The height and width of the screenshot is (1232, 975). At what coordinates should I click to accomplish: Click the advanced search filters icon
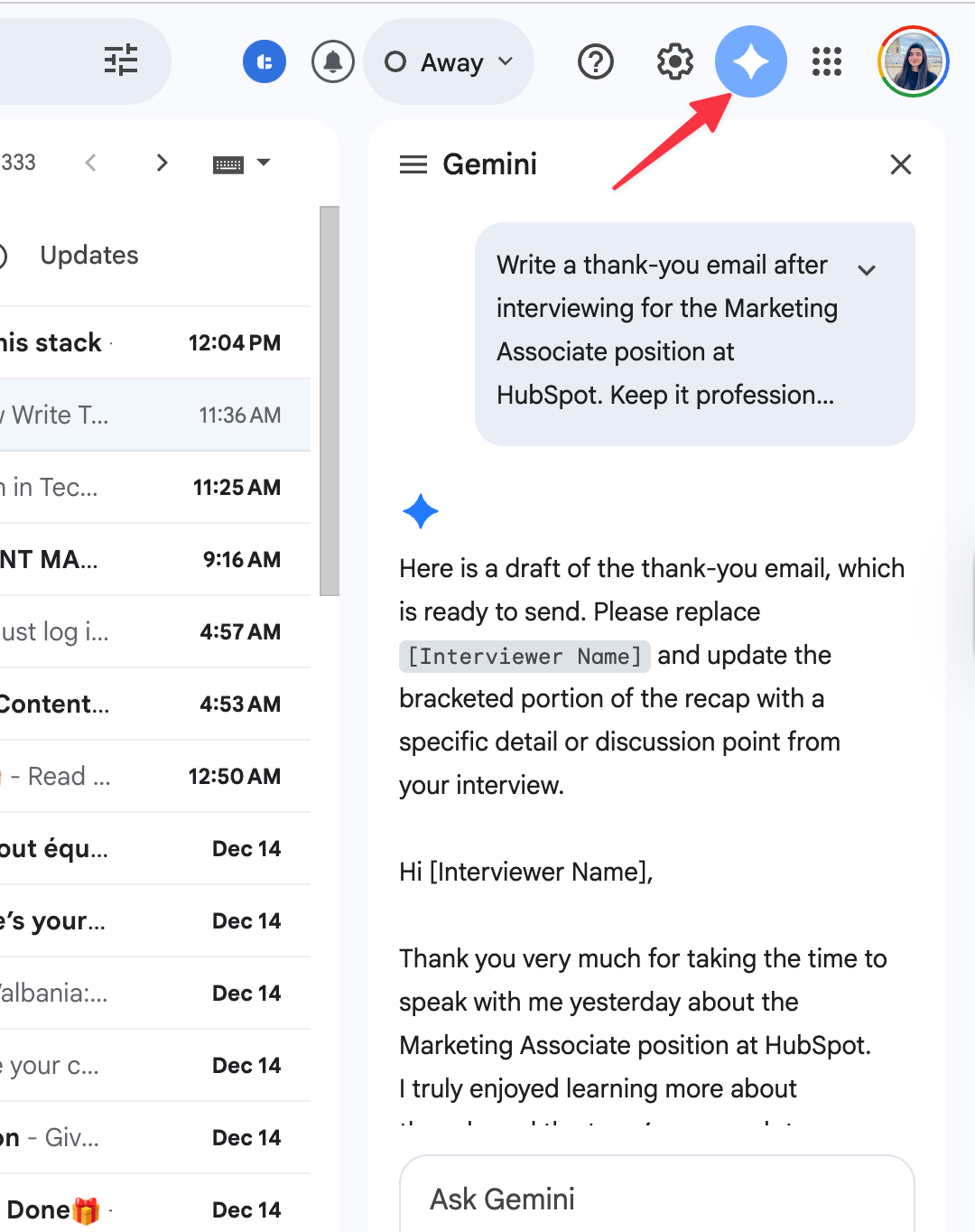[x=120, y=61]
